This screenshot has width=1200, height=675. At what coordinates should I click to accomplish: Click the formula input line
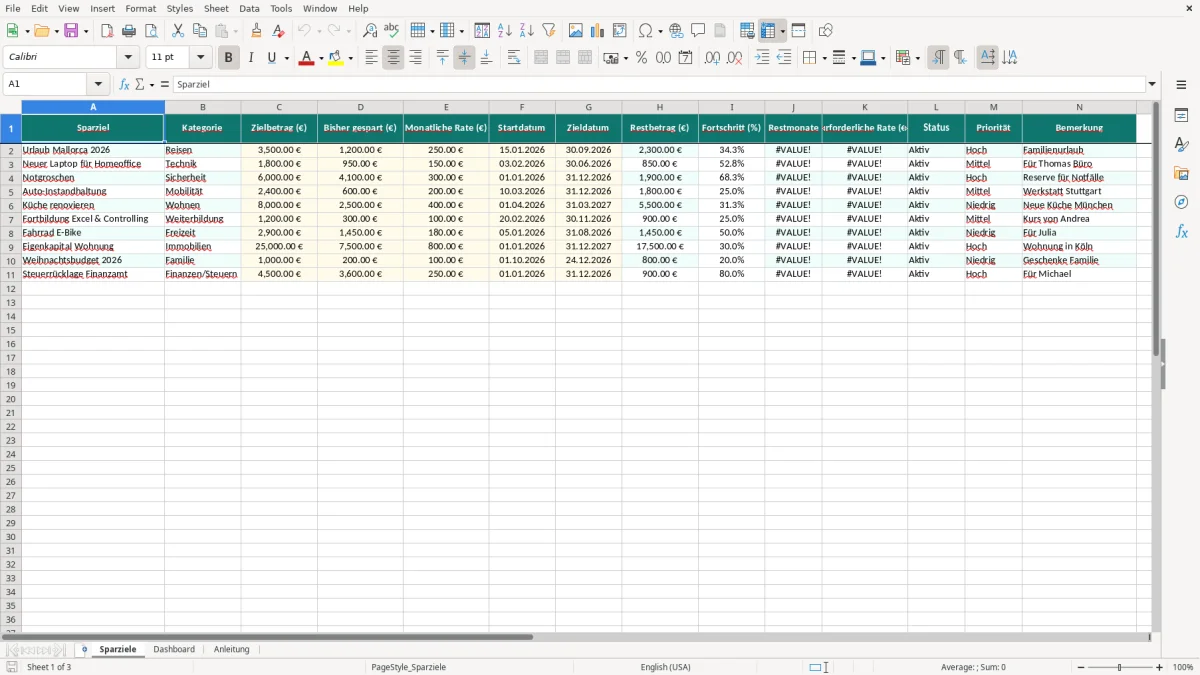[x=659, y=84]
